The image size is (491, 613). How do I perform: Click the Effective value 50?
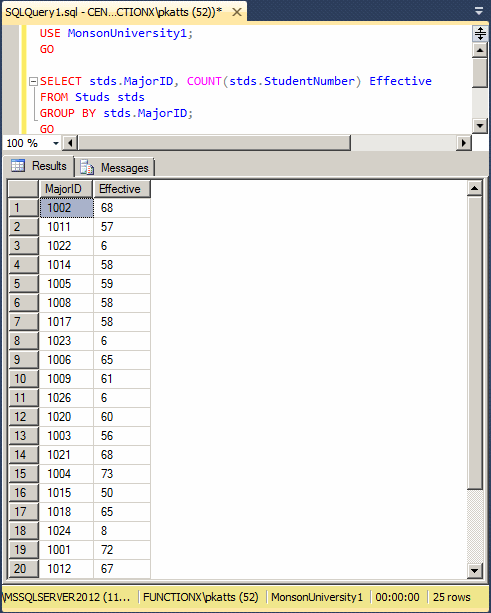coord(122,493)
